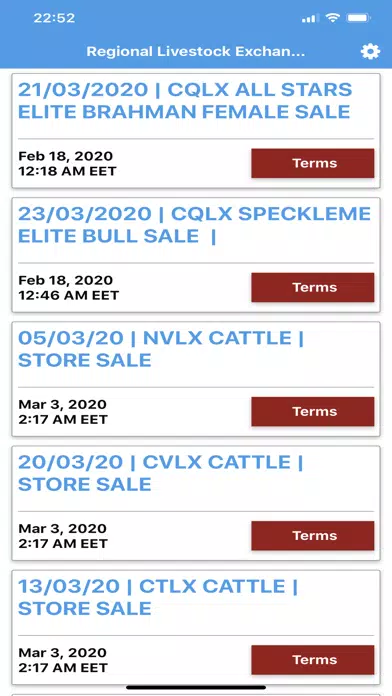Open Terms for Speckleme Elite Bull Sale
392x696 pixels.
coord(313,288)
